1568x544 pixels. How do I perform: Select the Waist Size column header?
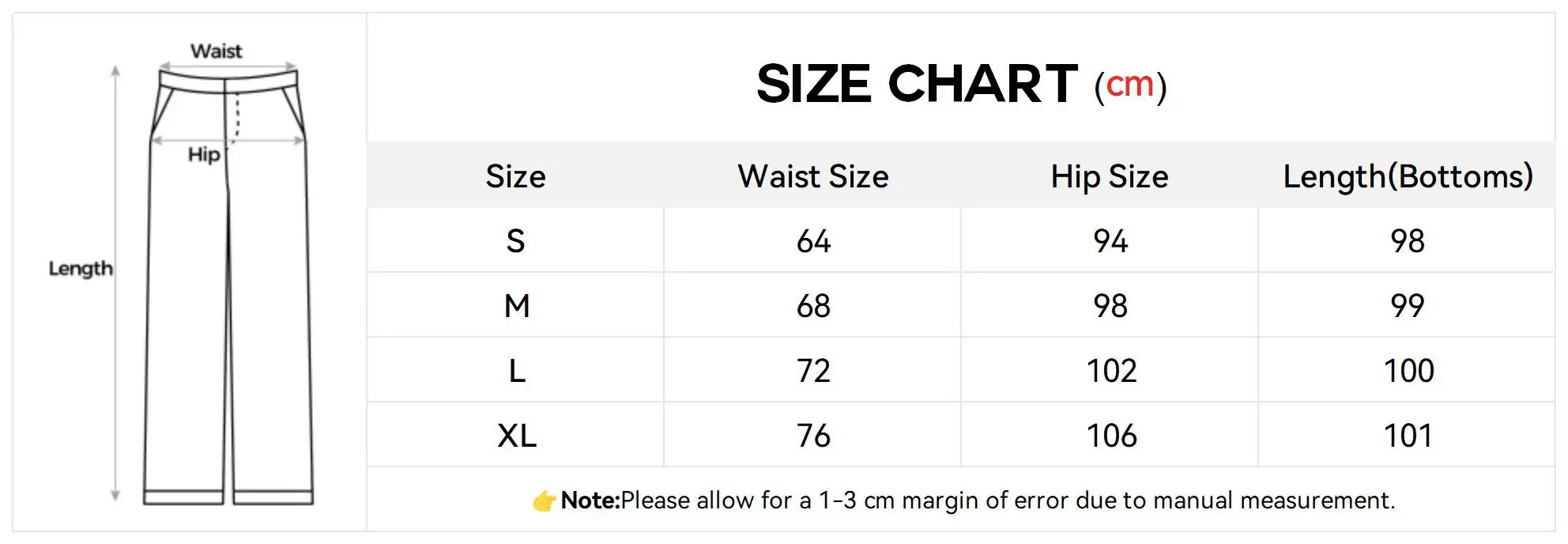coord(813,176)
